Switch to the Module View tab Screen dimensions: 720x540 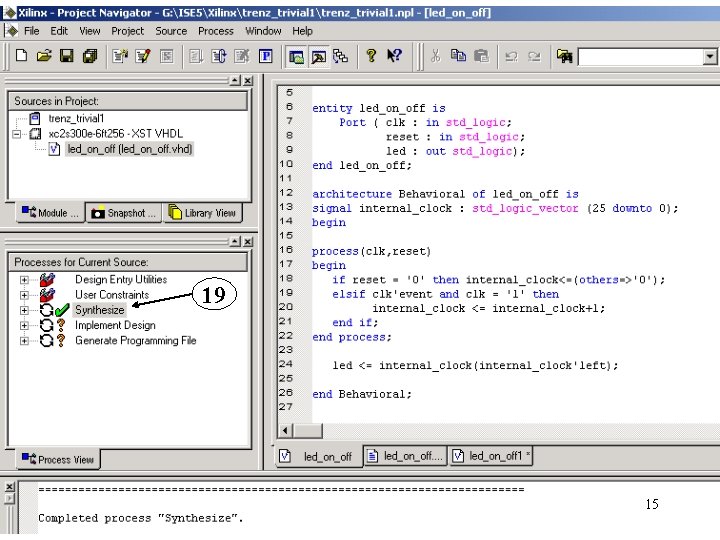(51, 213)
